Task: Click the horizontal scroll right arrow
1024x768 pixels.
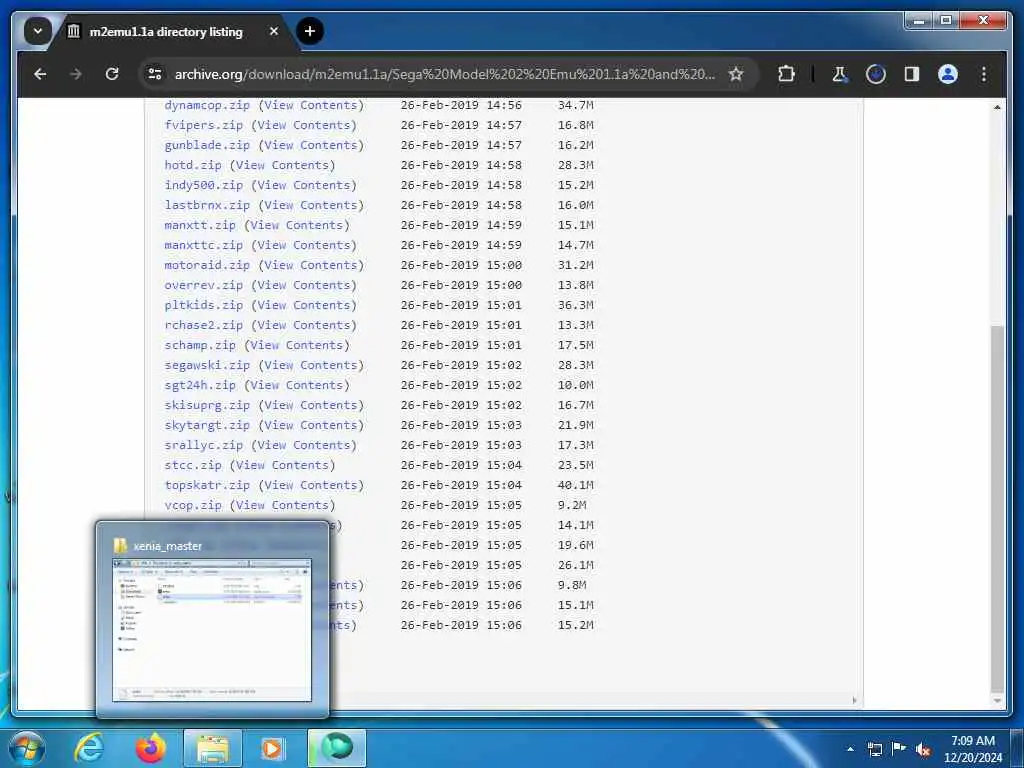Action: 854,700
